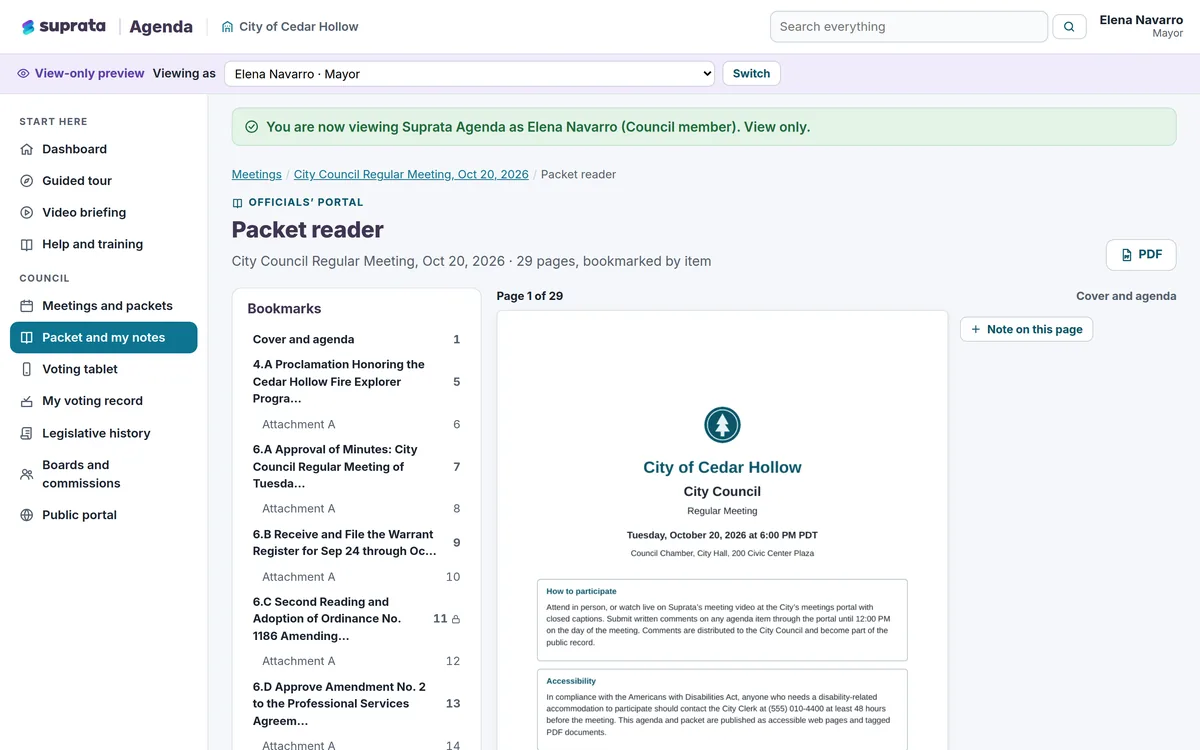Open Attachment A on page 6
Viewport: 1200px width, 750px height.
356,425
